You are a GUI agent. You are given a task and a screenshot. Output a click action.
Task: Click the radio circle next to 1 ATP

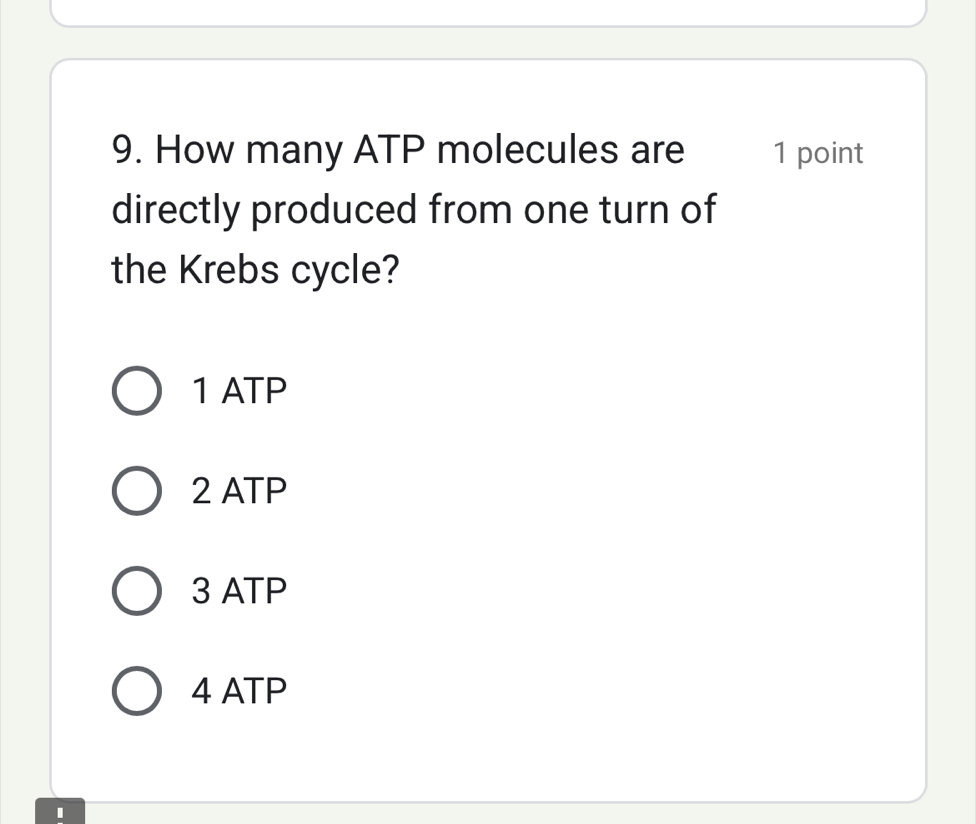click(x=137, y=390)
